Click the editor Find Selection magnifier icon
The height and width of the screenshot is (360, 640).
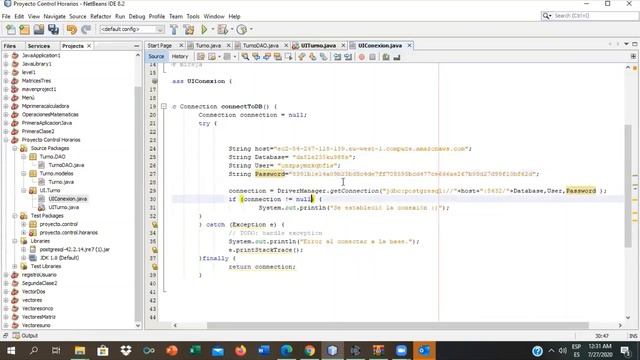click(x=245, y=57)
